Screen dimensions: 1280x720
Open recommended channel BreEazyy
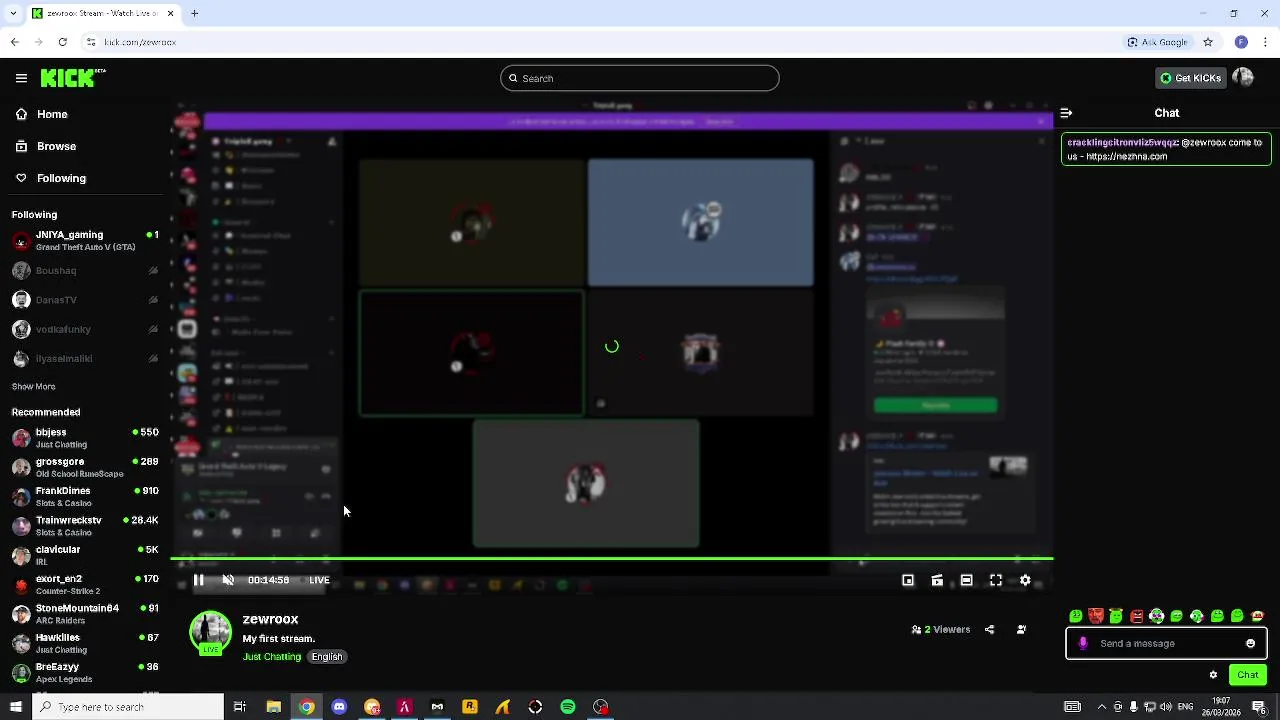coord(85,672)
